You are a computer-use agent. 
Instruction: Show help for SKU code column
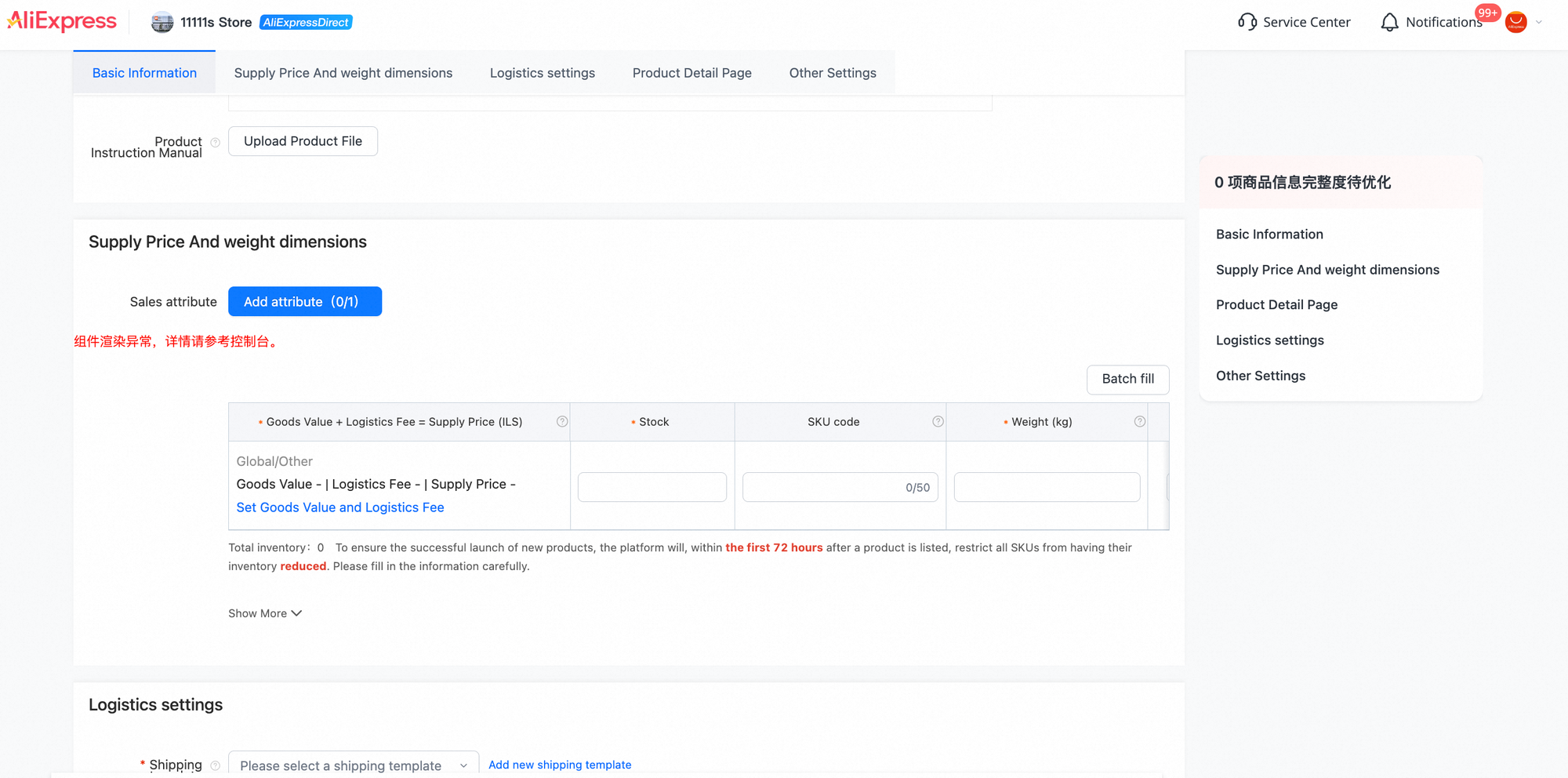click(x=938, y=421)
